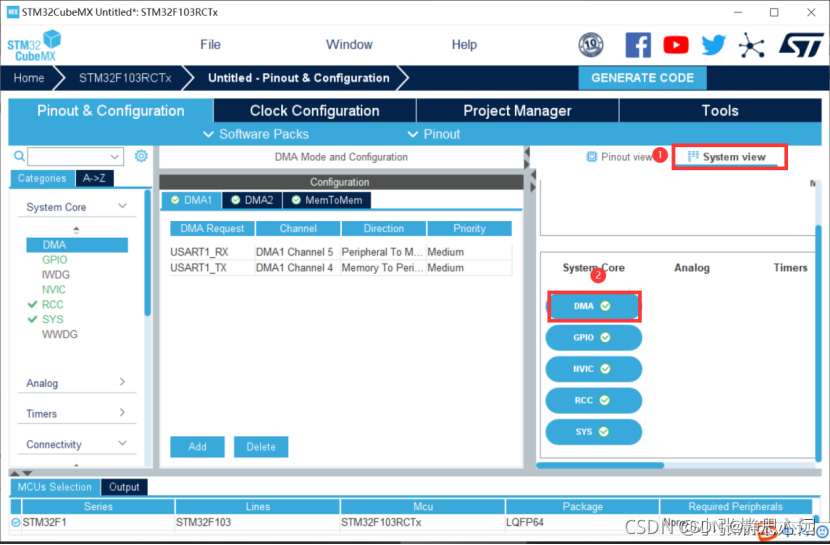830x545 pixels.
Task: Click the ST community network icon
Action: pyautogui.click(x=752, y=45)
